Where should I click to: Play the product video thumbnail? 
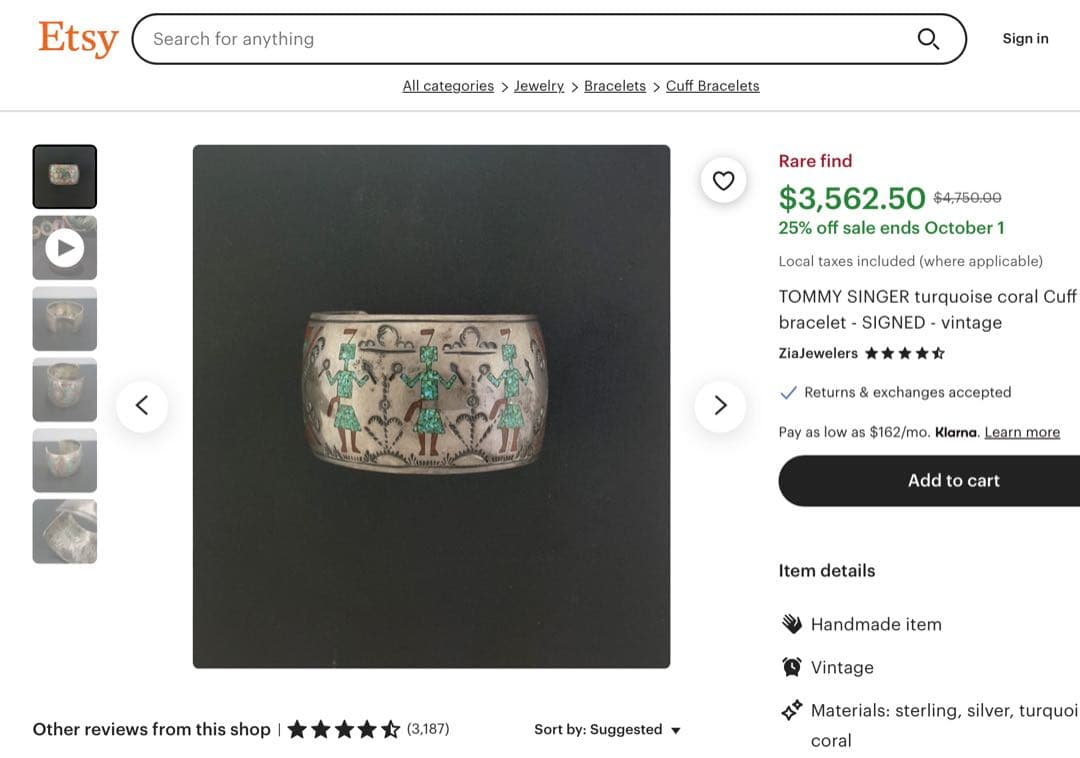(65, 248)
